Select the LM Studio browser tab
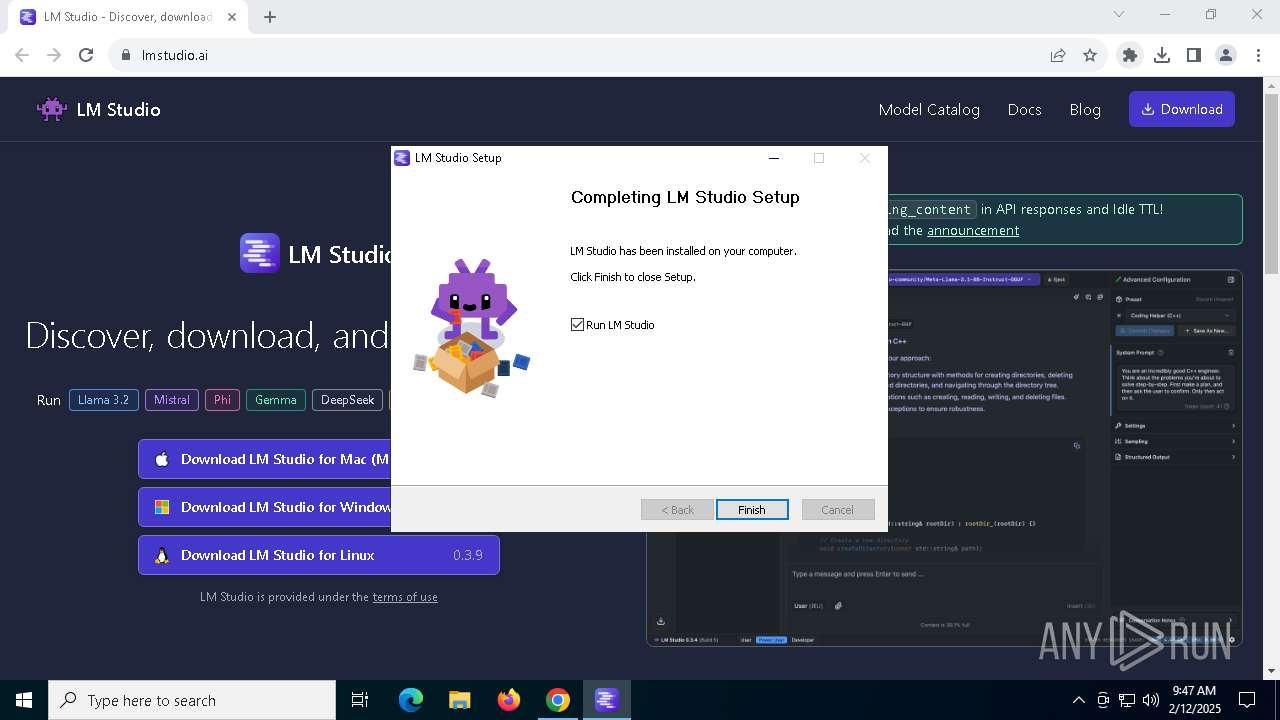Image resolution: width=1280 pixels, height=720 pixels. pyautogui.click(x=128, y=17)
